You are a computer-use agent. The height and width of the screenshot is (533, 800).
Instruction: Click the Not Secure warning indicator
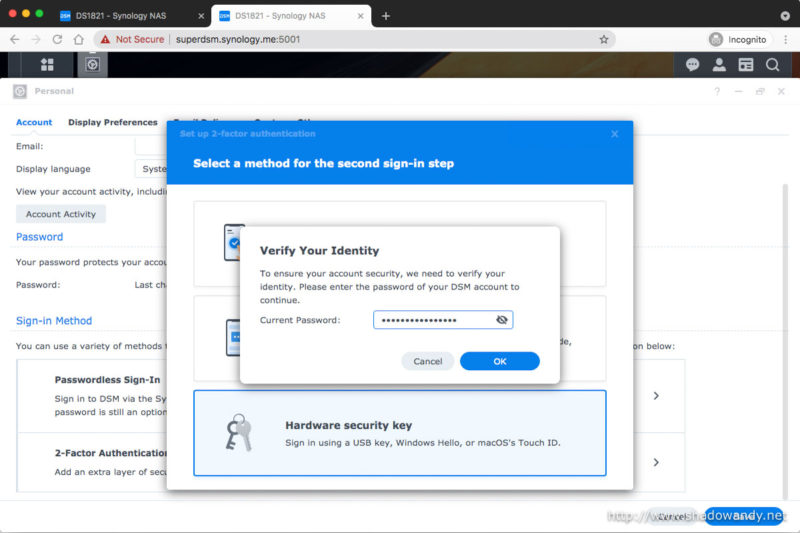pyautogui.click(x=132, y=39)
